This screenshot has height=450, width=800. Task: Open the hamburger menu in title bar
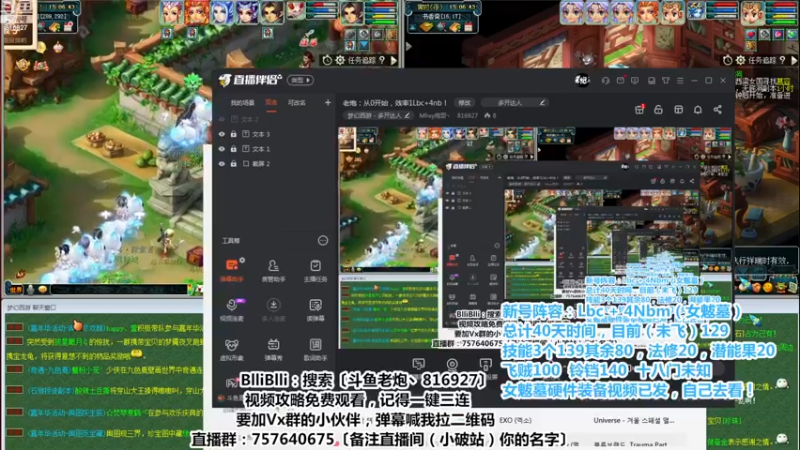click(680, 81)
